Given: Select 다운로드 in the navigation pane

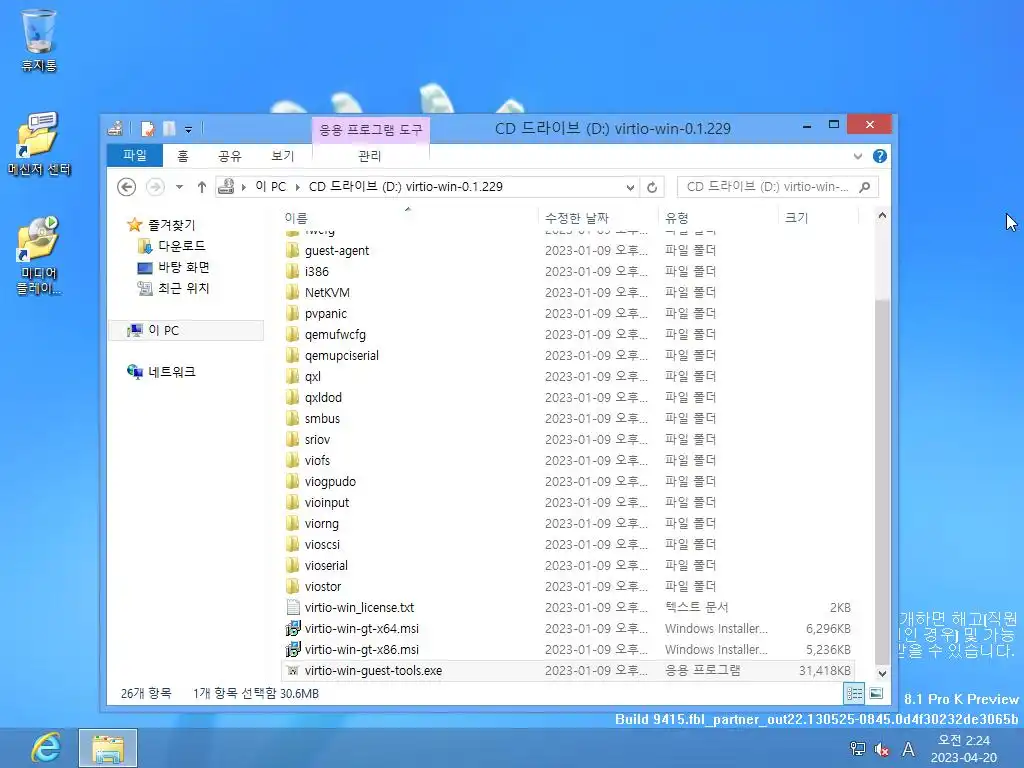Looking at the screenshot, I should click(181, 246).
